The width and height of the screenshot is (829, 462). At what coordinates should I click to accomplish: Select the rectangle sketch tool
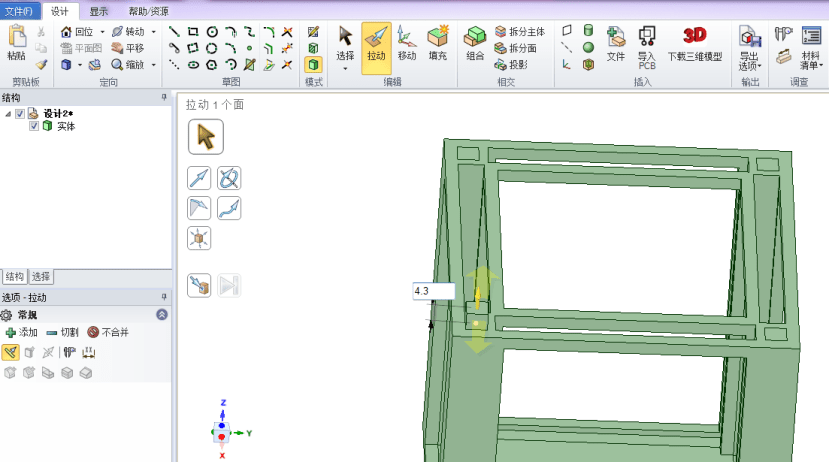tap(193, 32)
